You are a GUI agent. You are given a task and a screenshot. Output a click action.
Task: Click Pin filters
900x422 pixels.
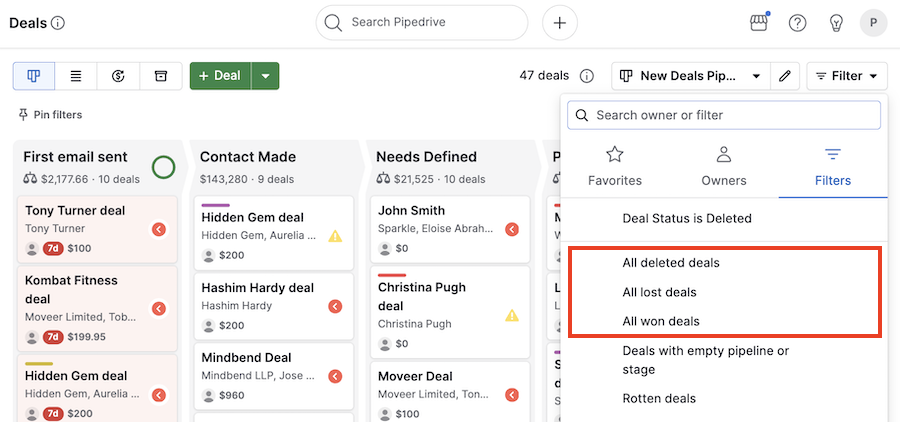(50, 115)
